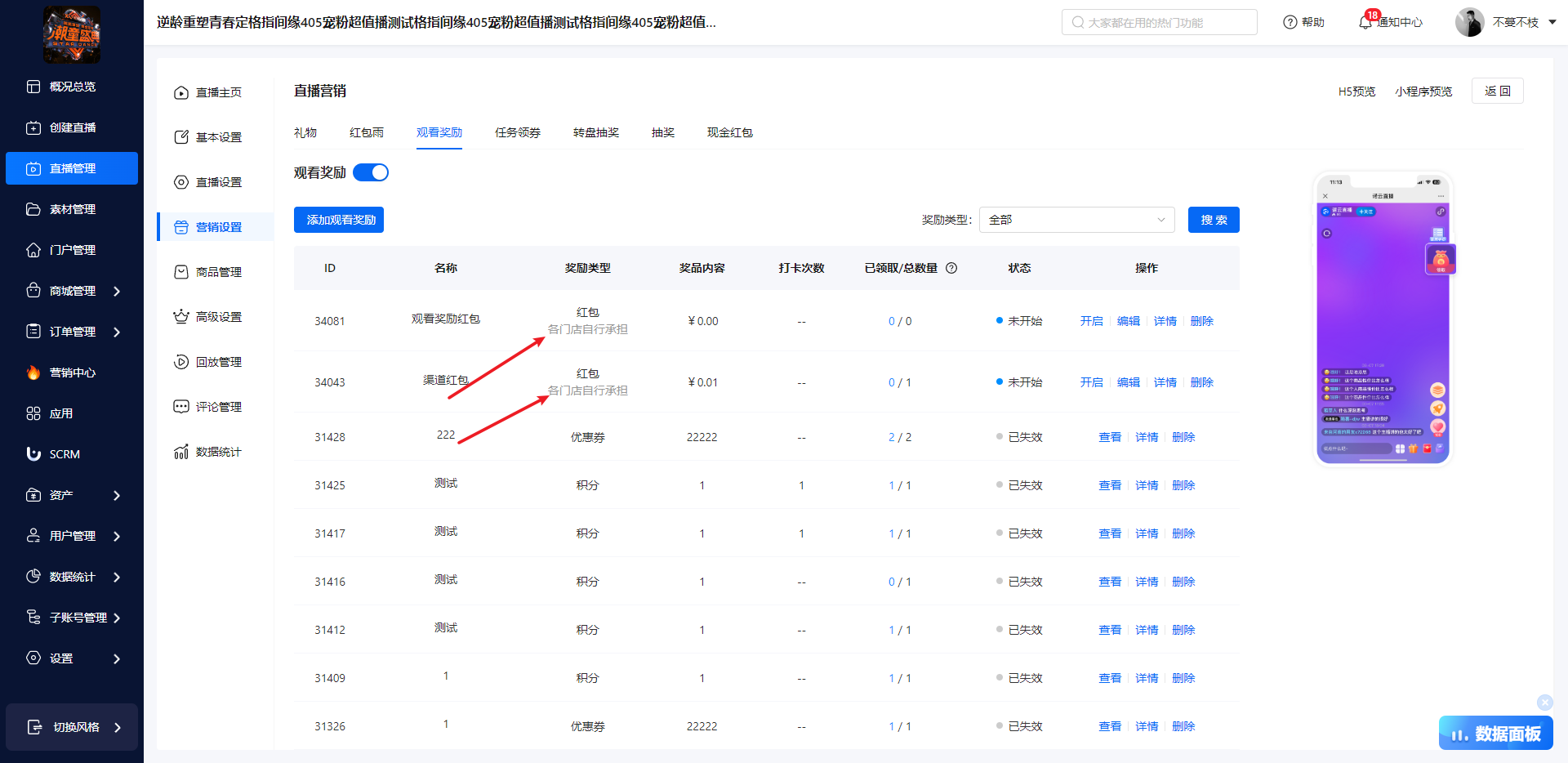Expand the user account dropdown arrow
The height and width of the screenshot is (763, 1568).
coord(1552,22)
